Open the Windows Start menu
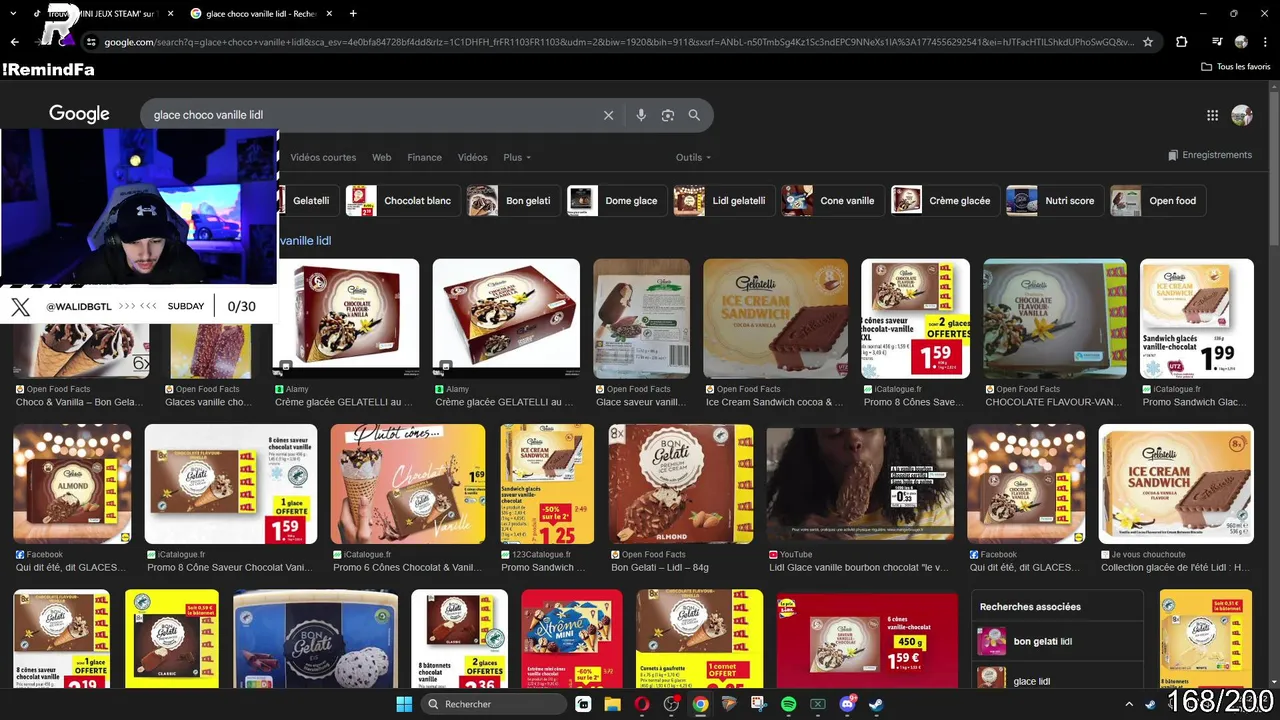The height and width of the screenshot is (720, 1280). point(404,704)
